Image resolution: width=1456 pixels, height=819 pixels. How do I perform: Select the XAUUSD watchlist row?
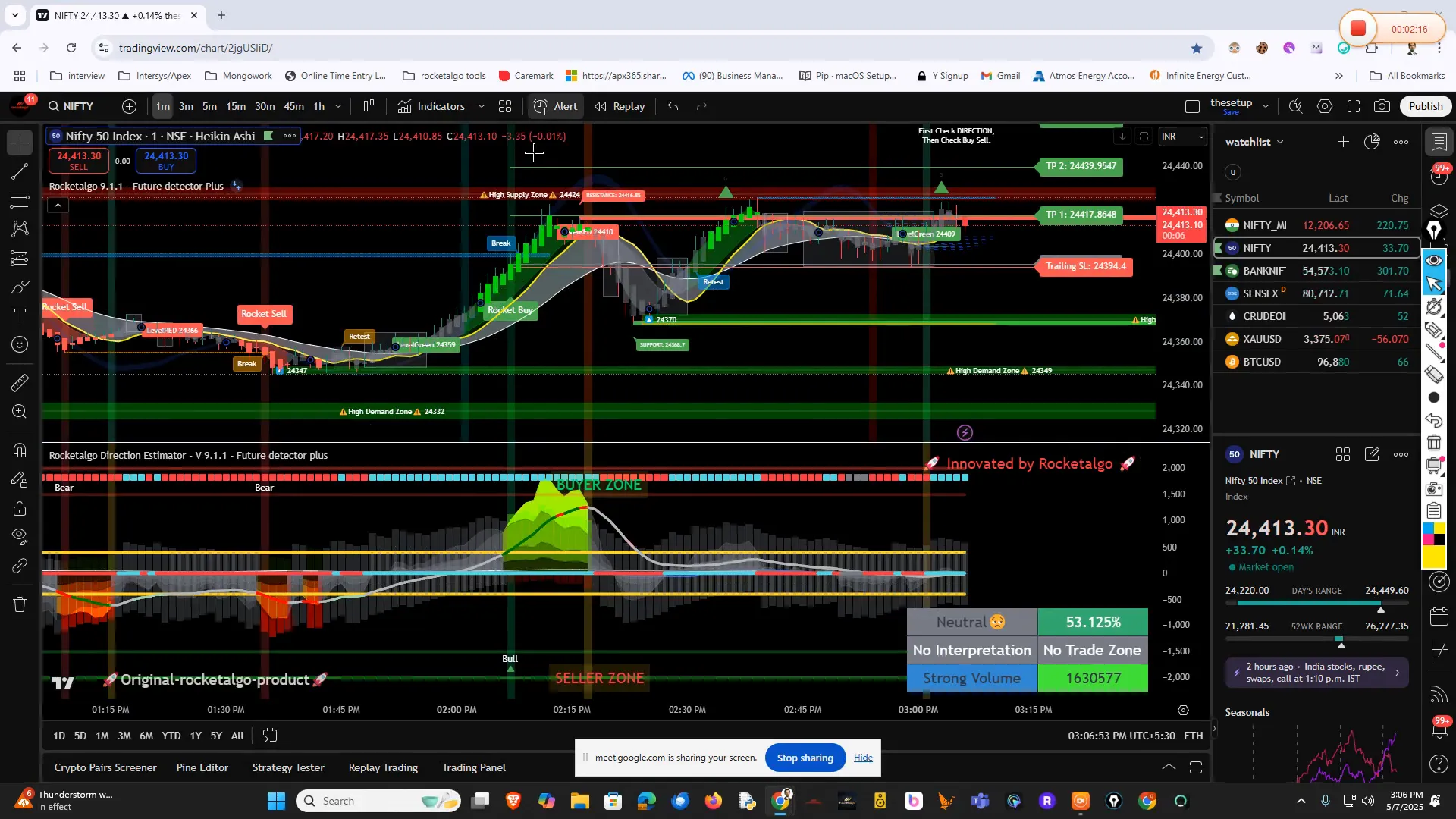click(1316, 339)
